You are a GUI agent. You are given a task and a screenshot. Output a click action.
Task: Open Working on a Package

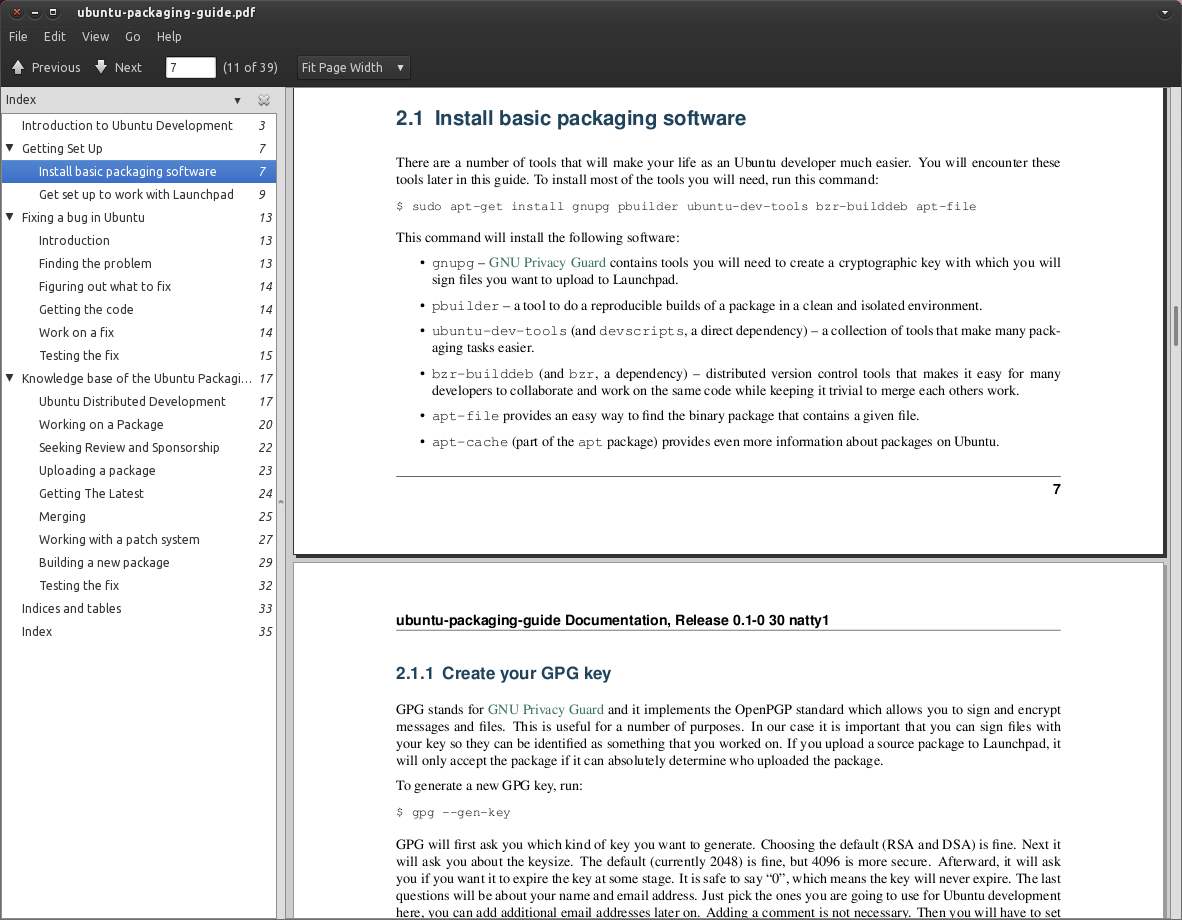point(139,425)
